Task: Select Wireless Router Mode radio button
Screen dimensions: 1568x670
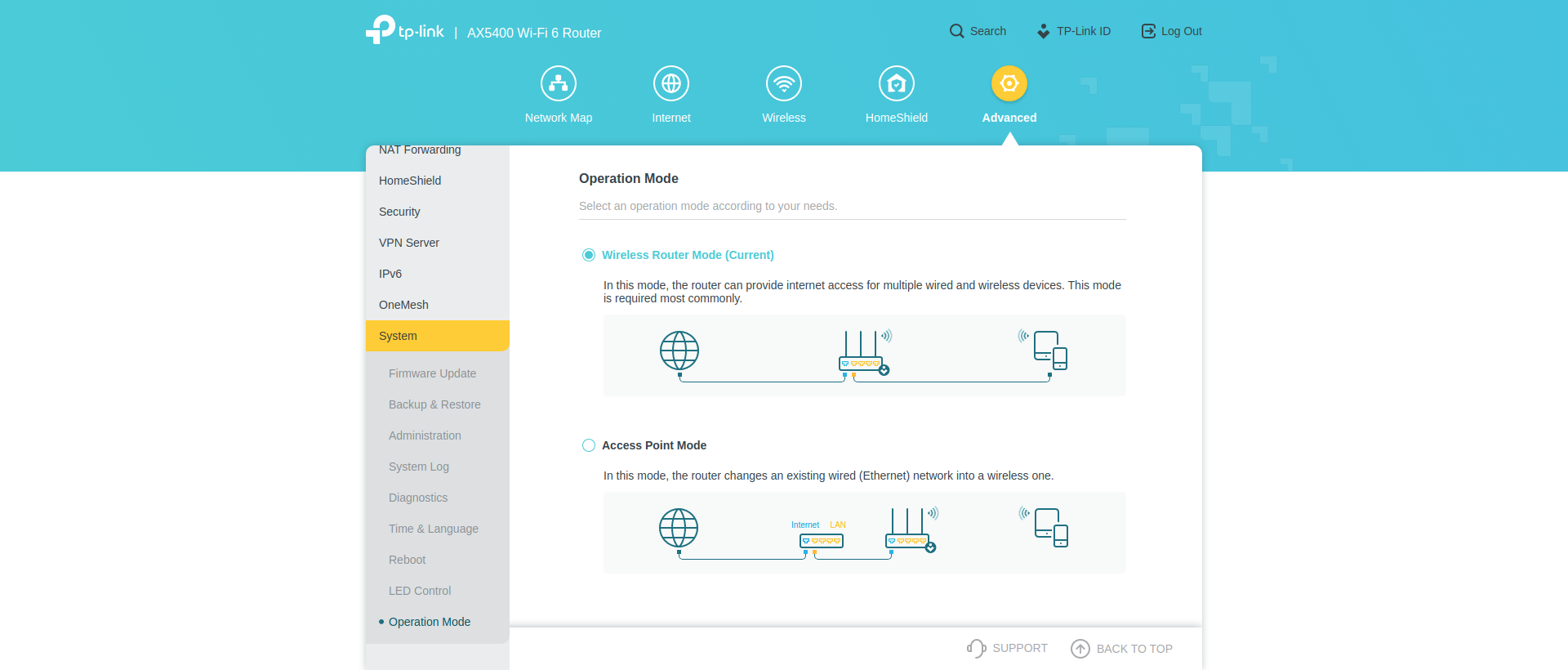Action: click(589, 255)
